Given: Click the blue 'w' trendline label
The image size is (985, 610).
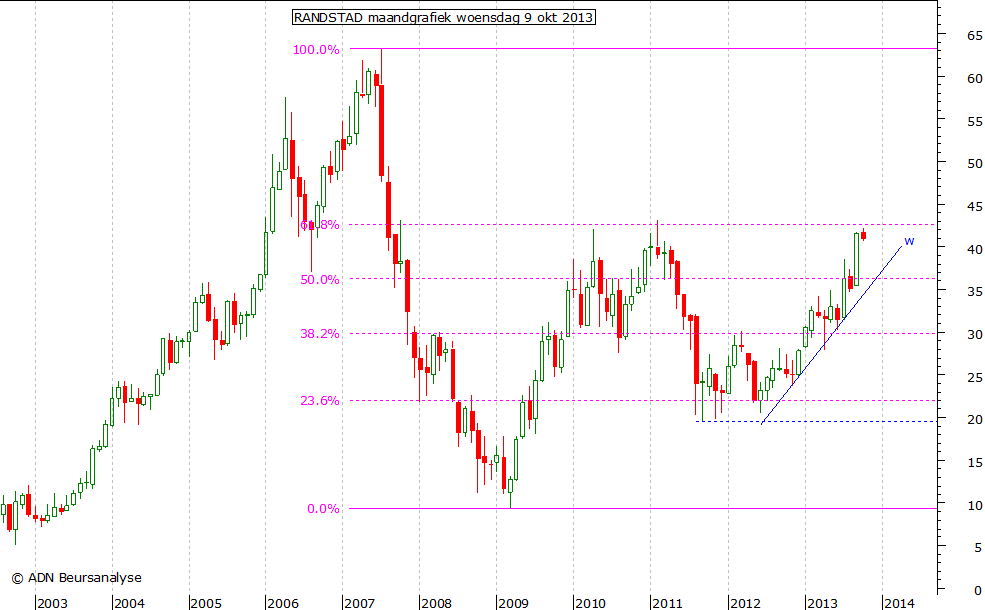Looking at the screenshot, I should [909, 241].
